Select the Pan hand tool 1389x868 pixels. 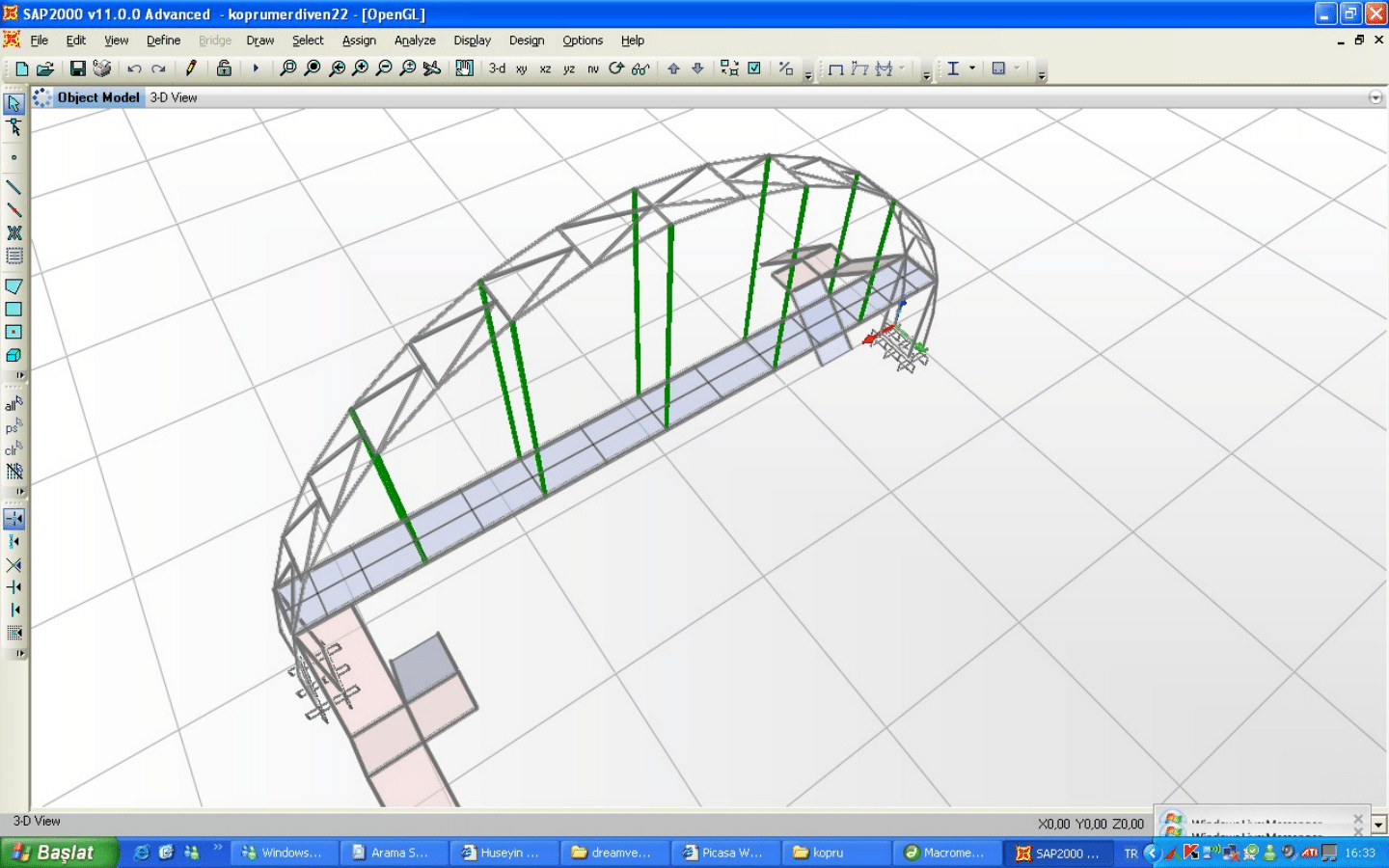464,68
